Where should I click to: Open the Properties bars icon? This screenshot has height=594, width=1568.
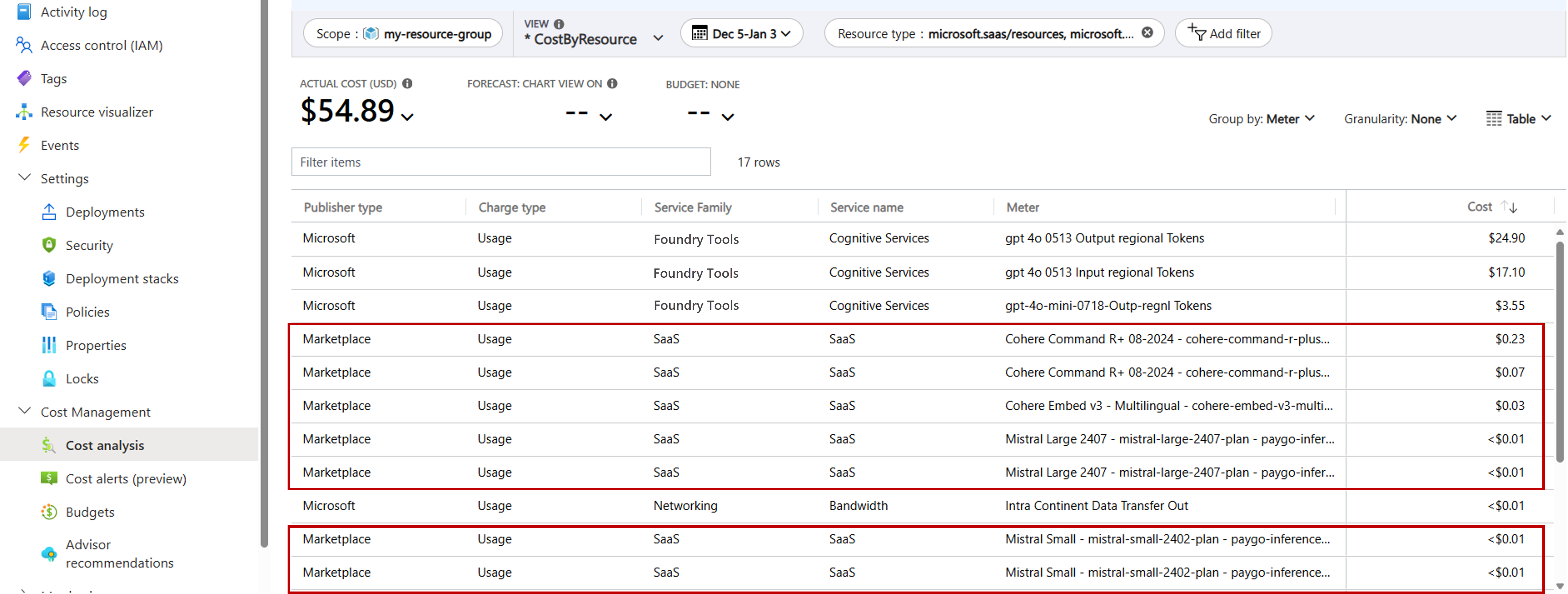tap(49, 345)
